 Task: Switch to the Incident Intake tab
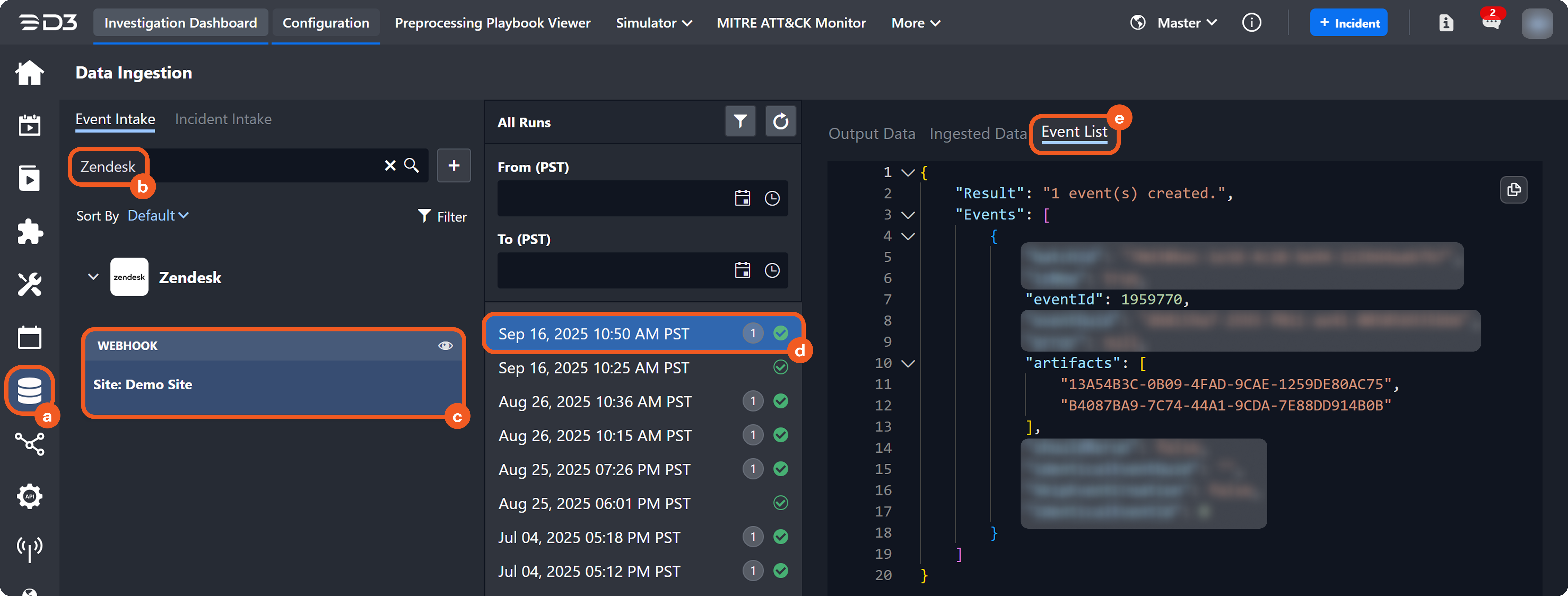(x=223, y=119)
